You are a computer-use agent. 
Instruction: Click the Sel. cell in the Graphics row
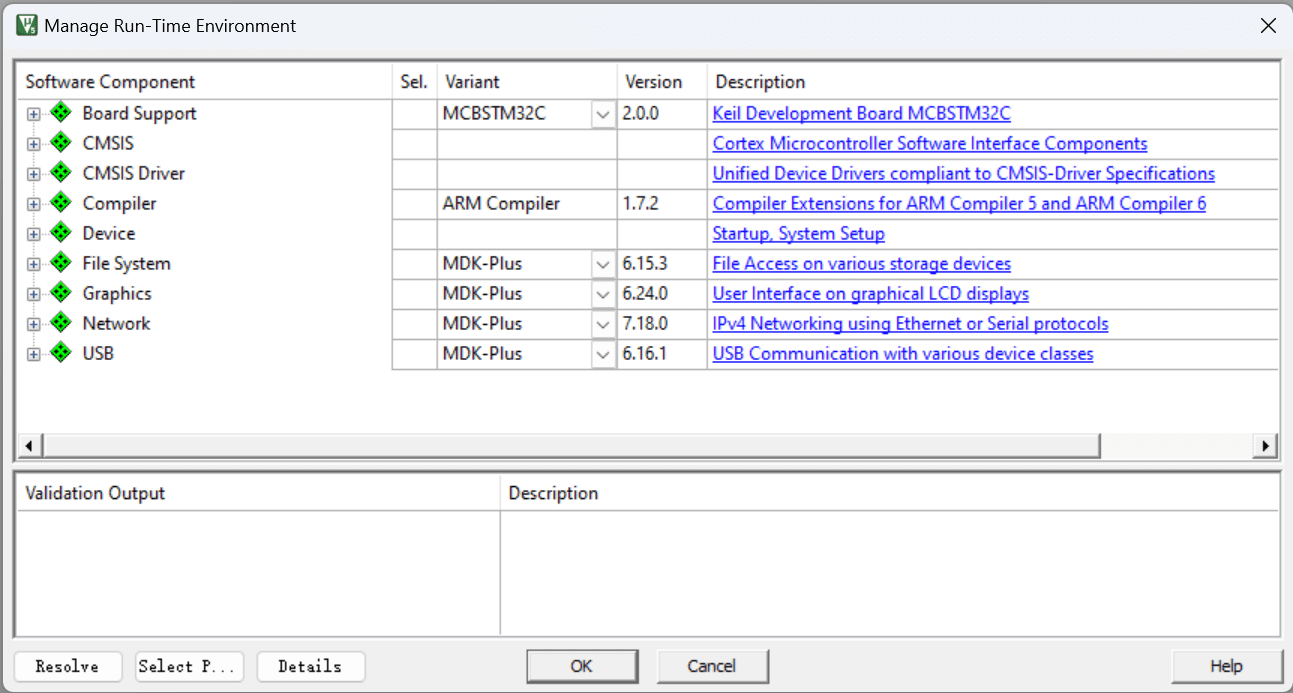click(x=414, y=294)
